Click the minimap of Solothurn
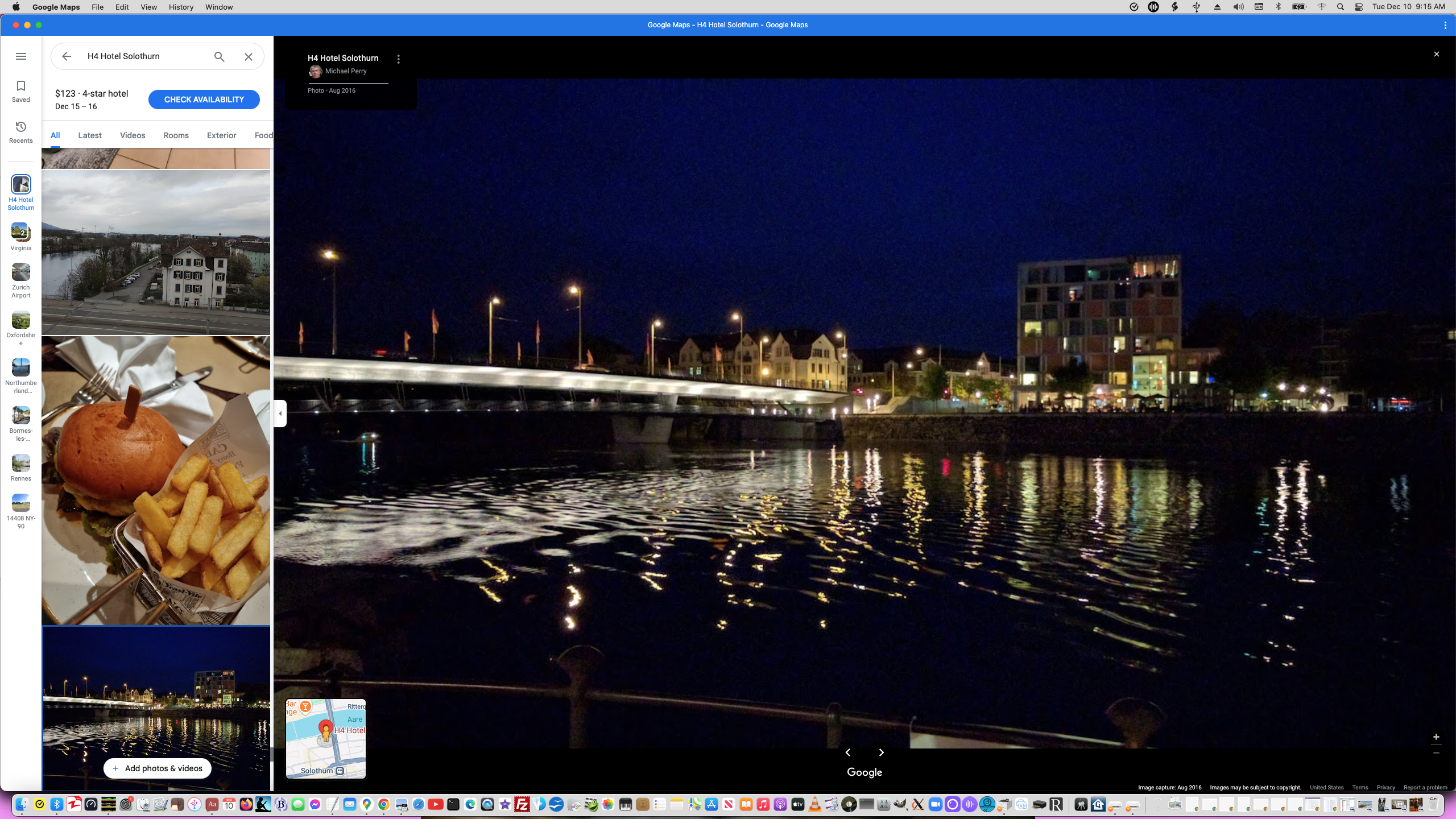1456x819 pixels. tap(326, 738)
